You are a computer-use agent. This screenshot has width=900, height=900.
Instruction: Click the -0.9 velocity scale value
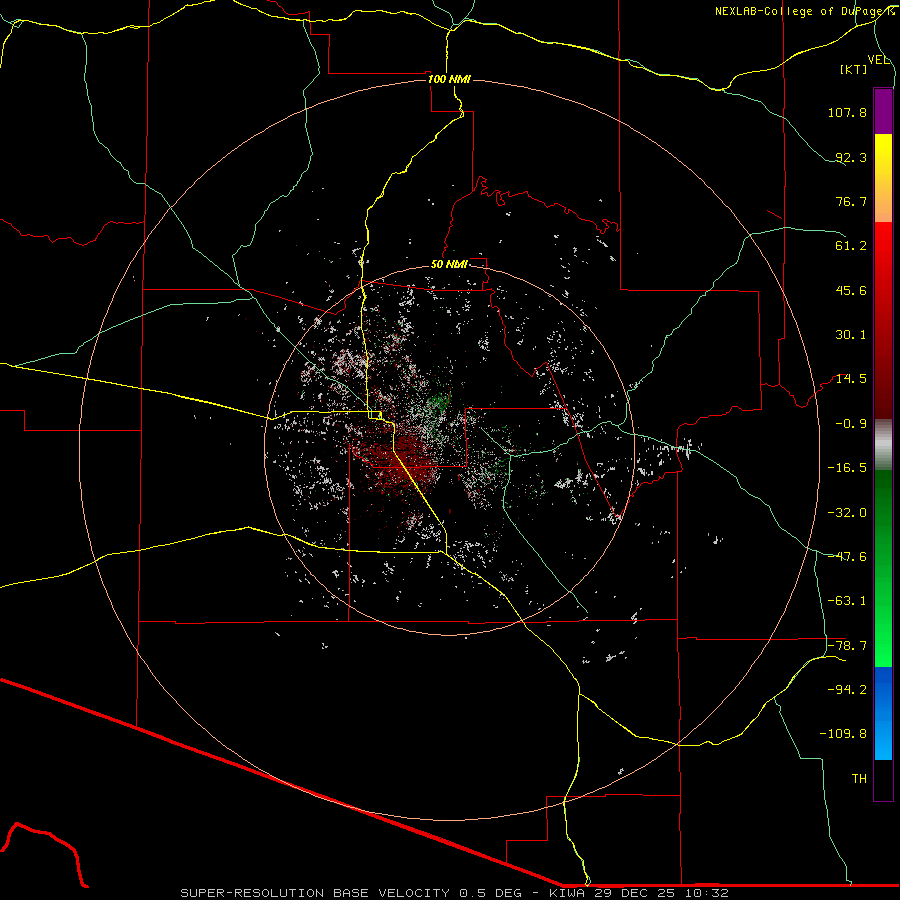tap(851, 424)
